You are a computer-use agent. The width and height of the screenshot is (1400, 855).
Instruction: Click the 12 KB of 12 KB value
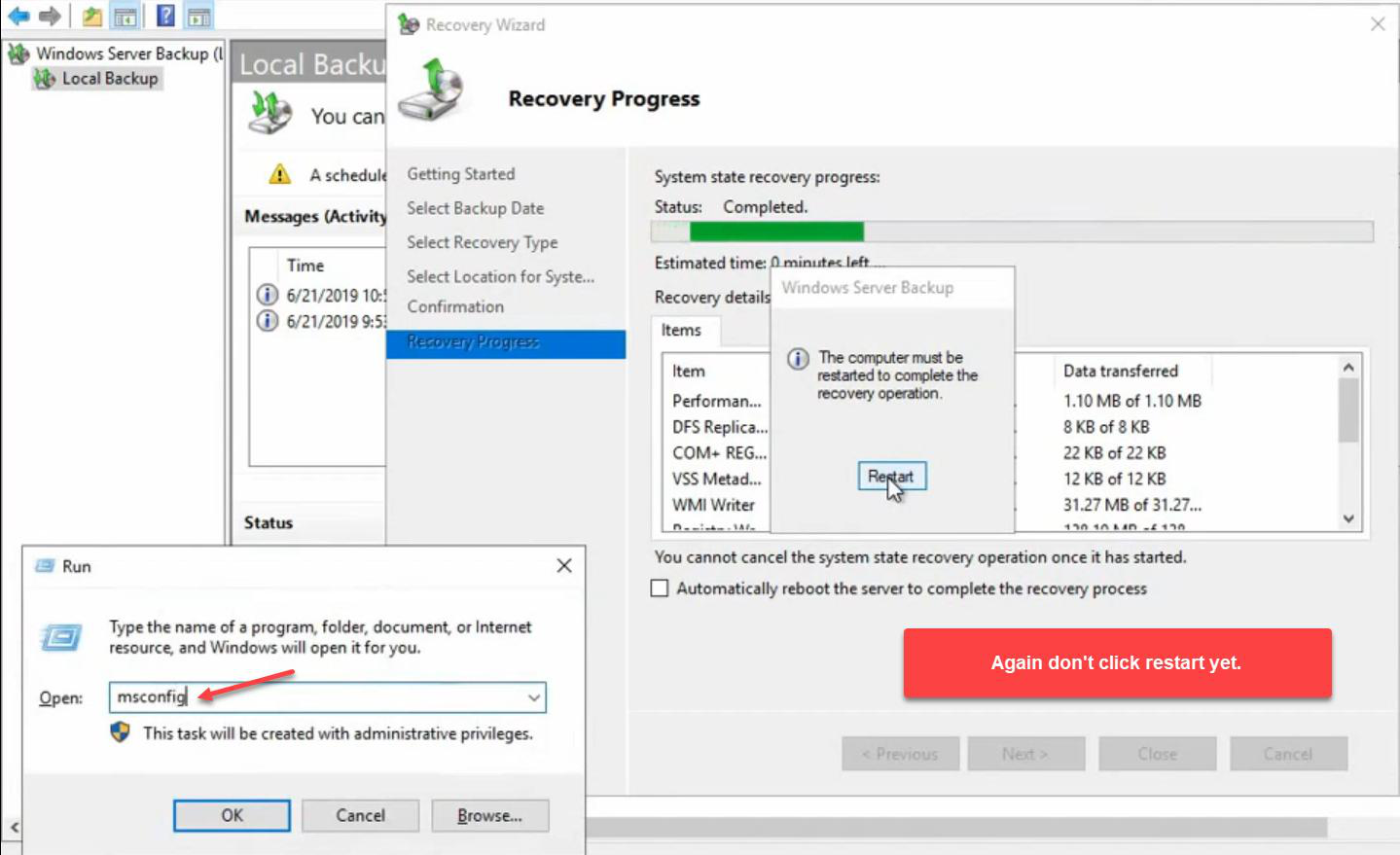(x=1114, y=479)
